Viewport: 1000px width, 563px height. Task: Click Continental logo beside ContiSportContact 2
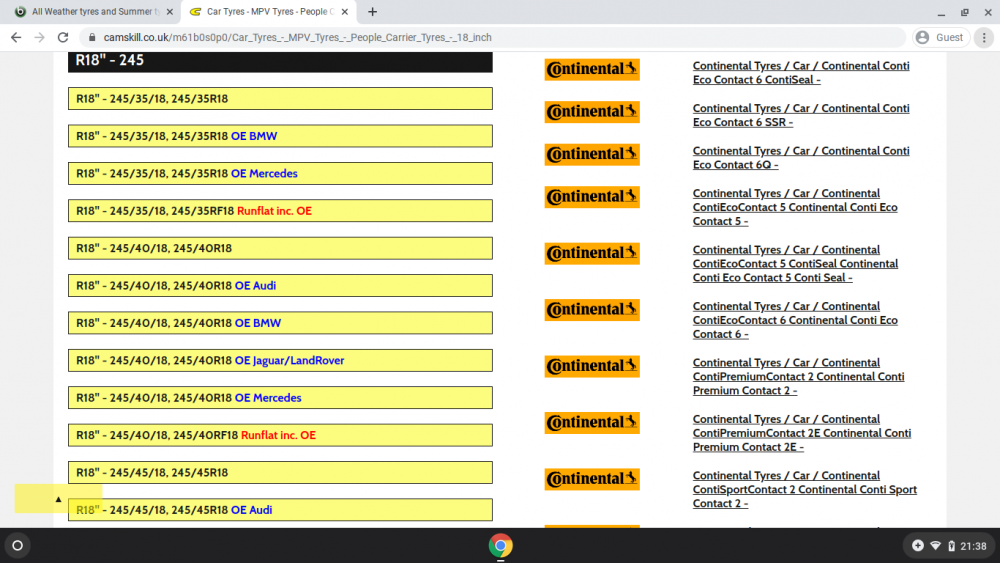pos(592,479)
